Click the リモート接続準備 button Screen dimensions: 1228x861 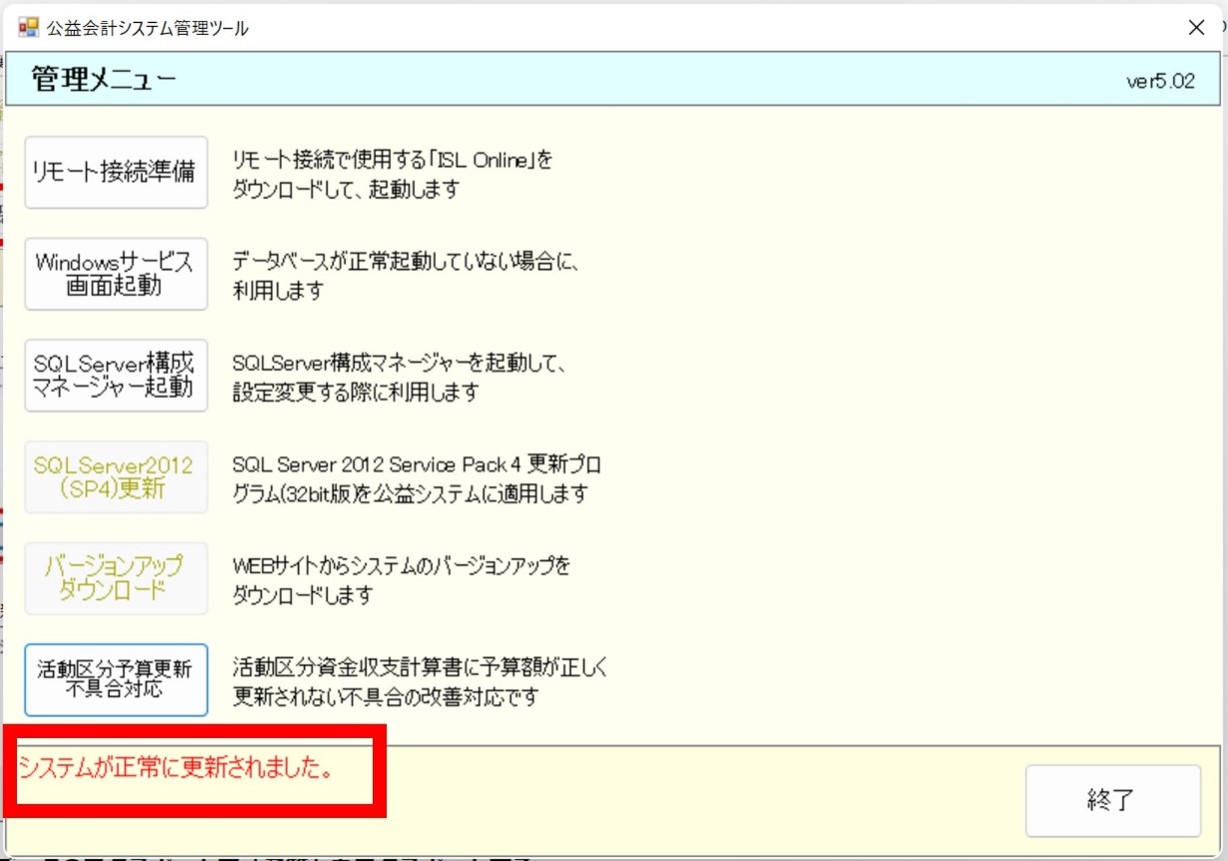116,173
